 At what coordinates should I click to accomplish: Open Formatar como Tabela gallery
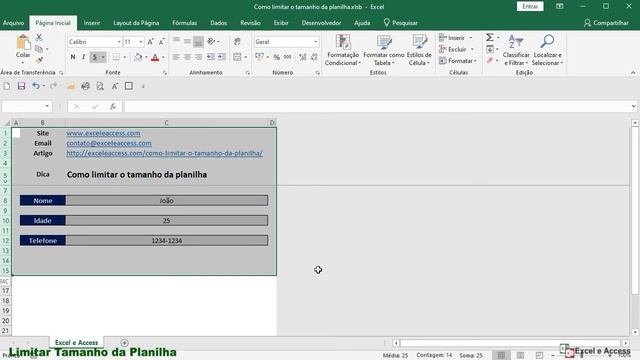pos(384,50)
